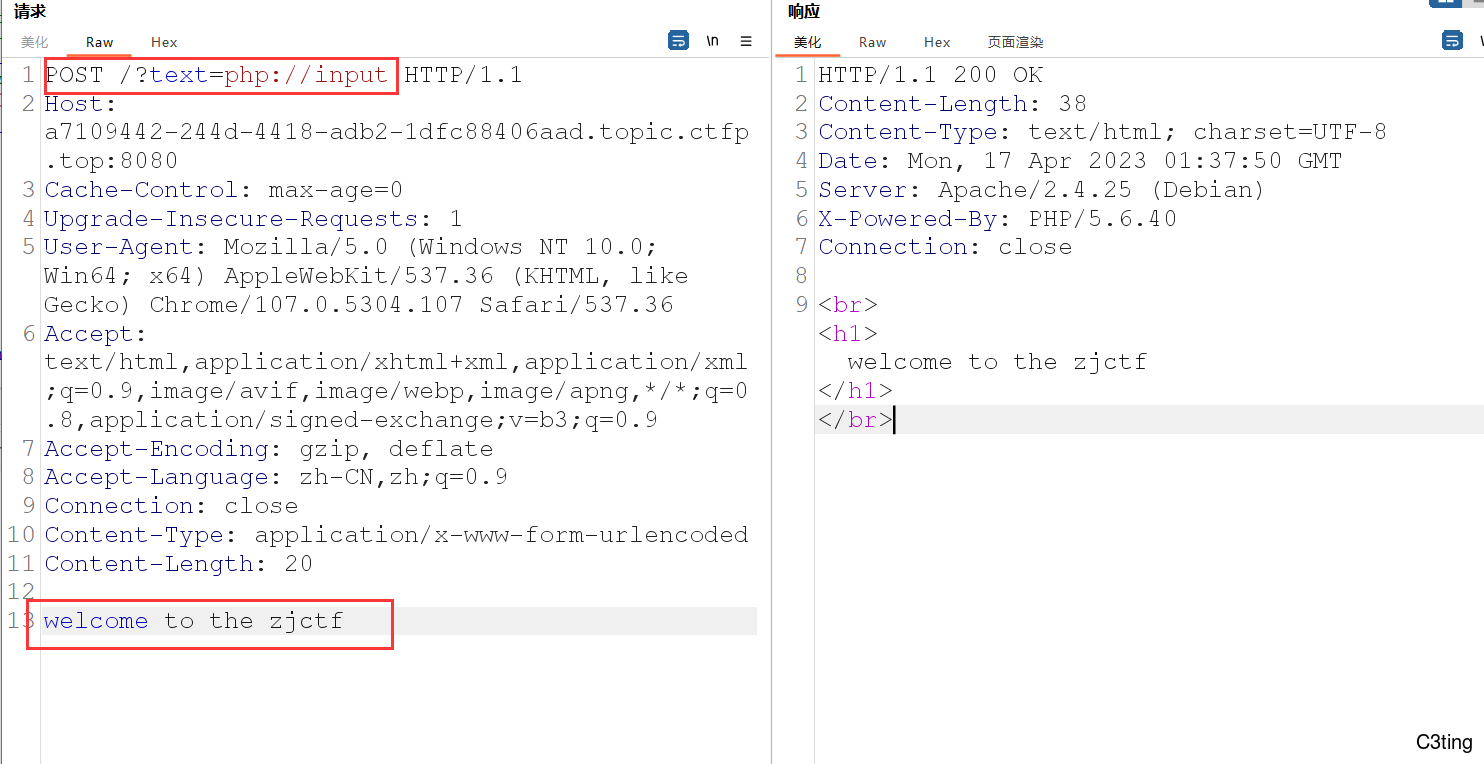Image resolution: width=1484 pixels, height=764 pixels.
Task: Click the Upgrade-Insecure-Requests header line
Action: [253, 219]
